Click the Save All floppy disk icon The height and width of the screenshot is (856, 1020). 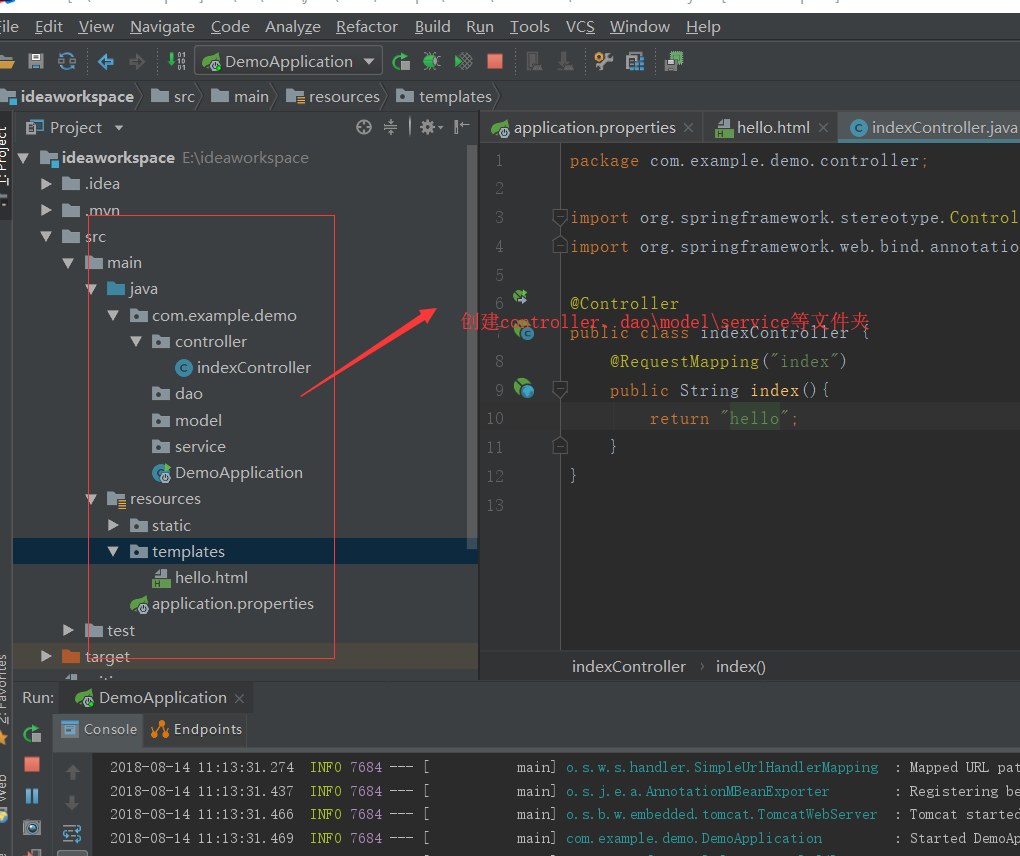(x=36, y=62)
